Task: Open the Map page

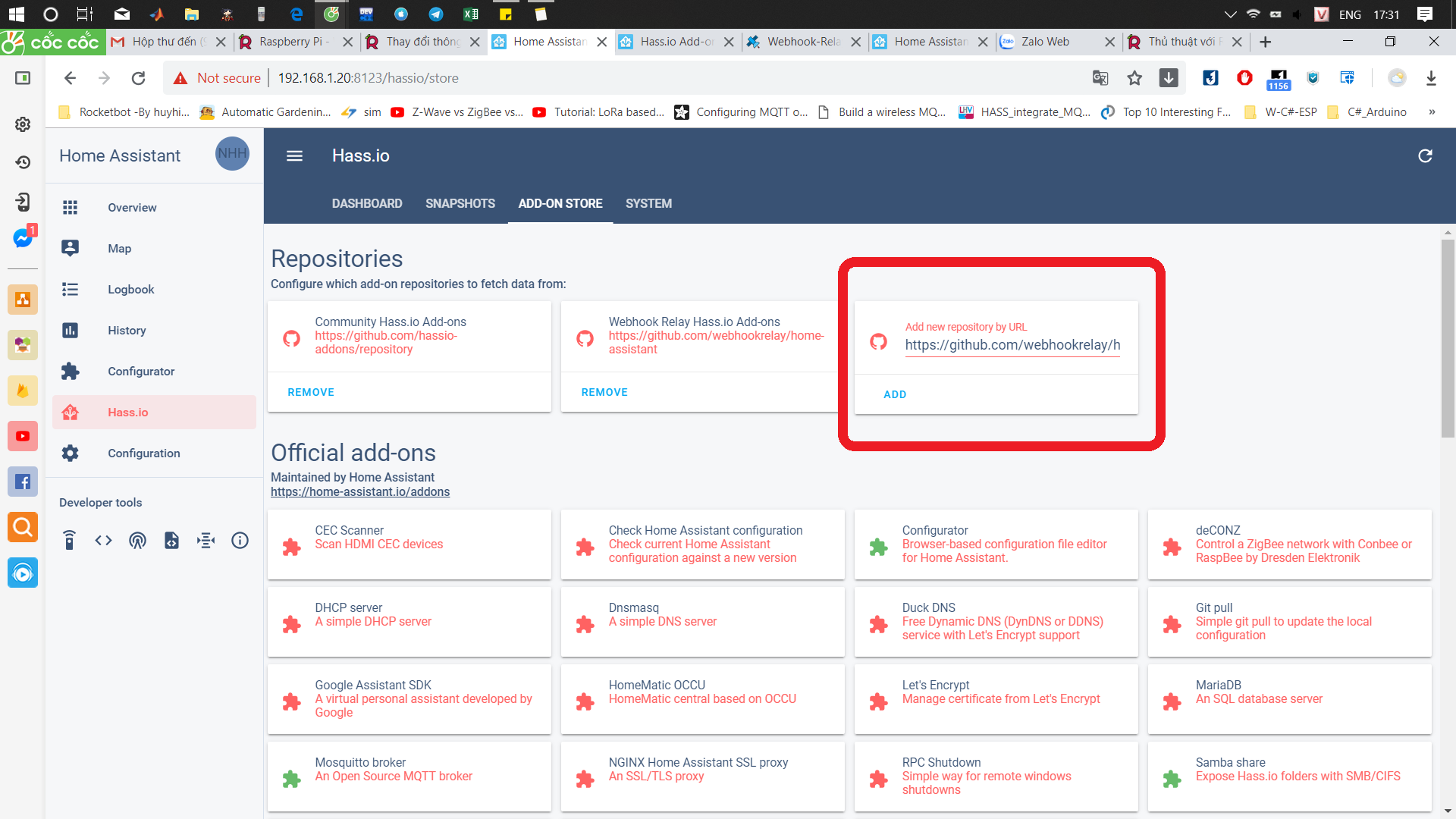Action: 154,249
